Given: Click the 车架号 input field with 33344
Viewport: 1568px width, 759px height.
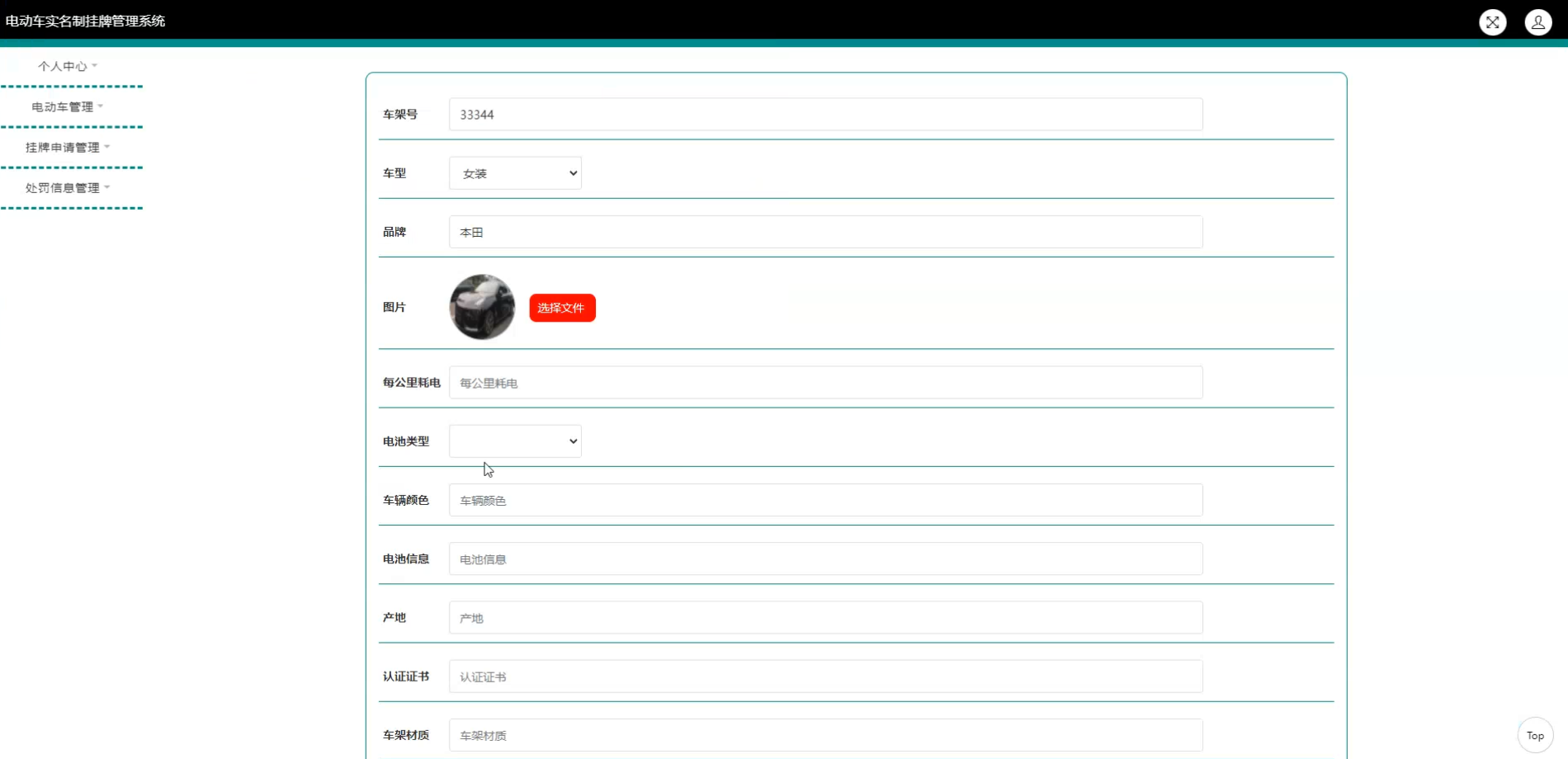Looking at the screenshot, I should [825, 115].
